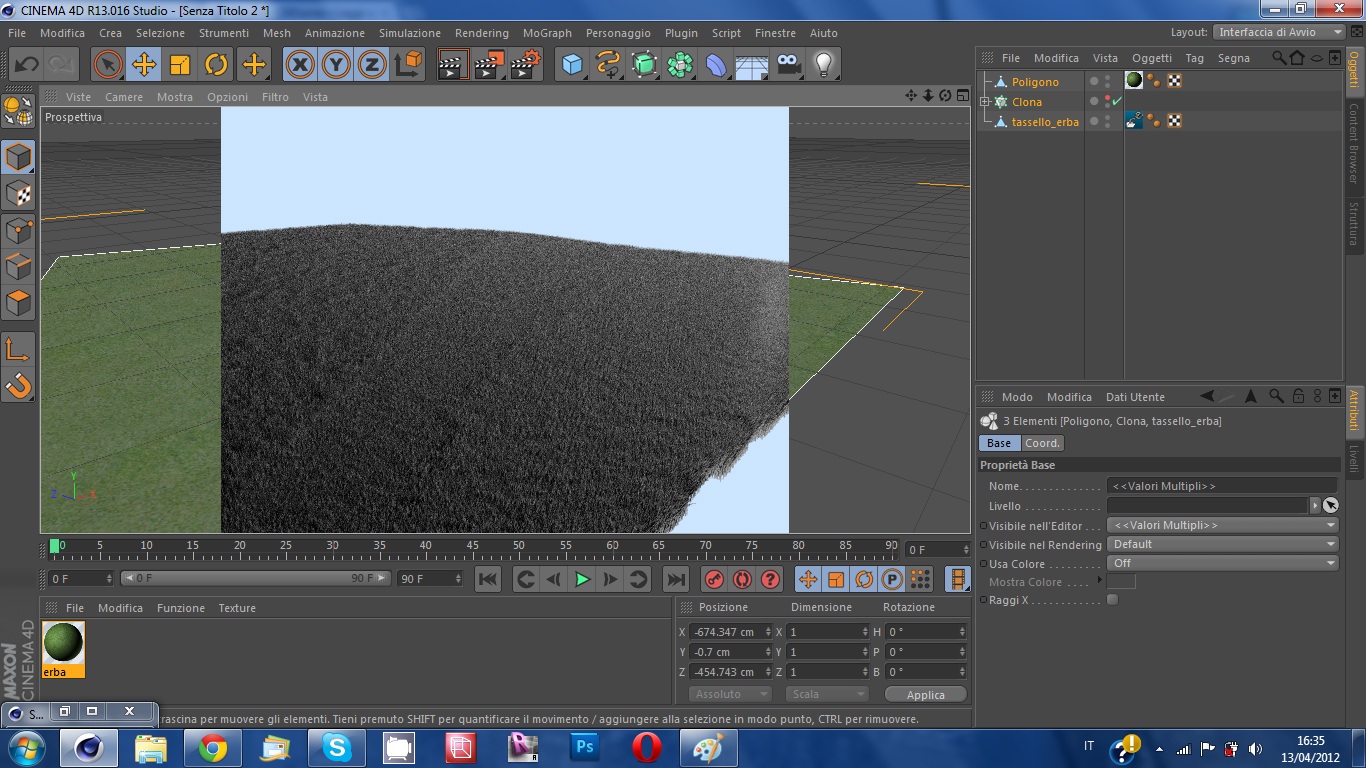Toggle the Y axis lock

(x=336, y=65)
